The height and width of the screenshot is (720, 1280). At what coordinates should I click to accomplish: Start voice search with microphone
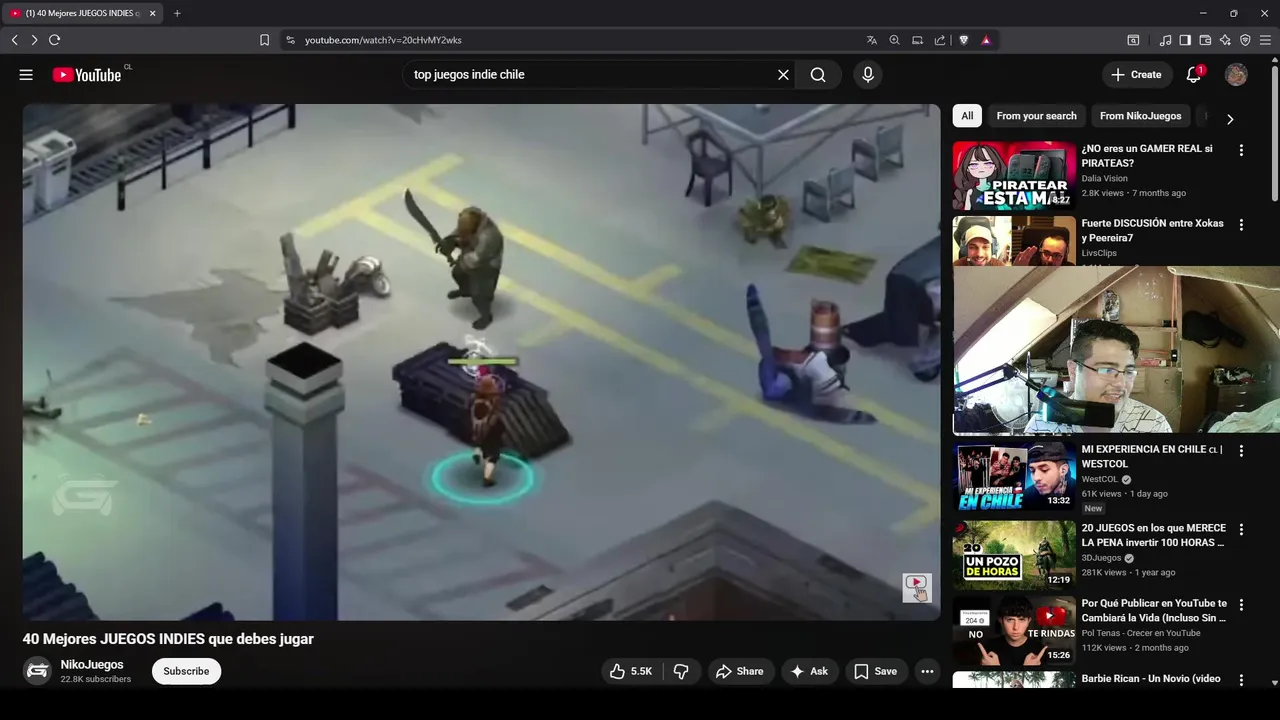tap(867, 75)
